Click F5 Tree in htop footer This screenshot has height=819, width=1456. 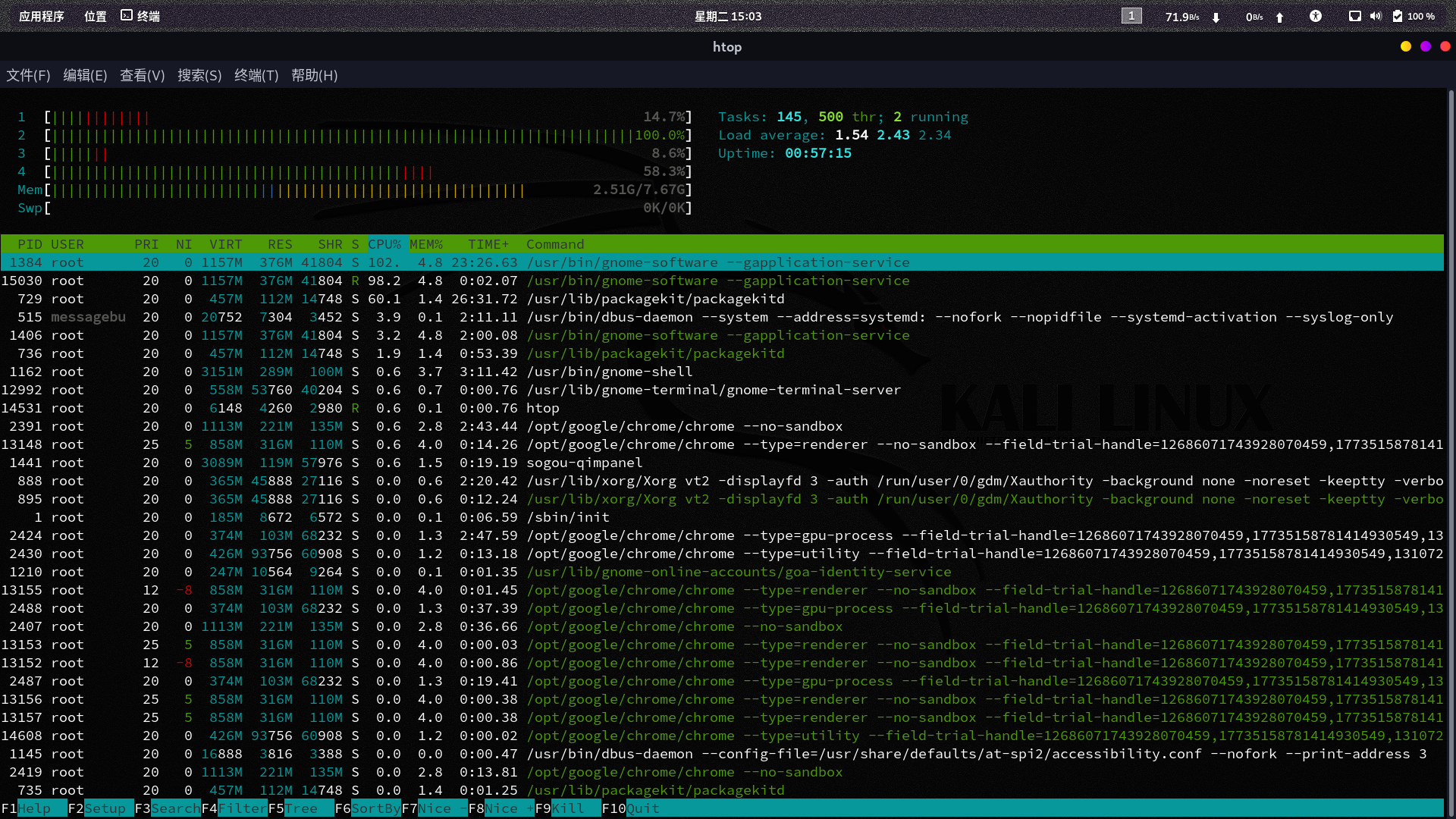[x=301, y=808]
